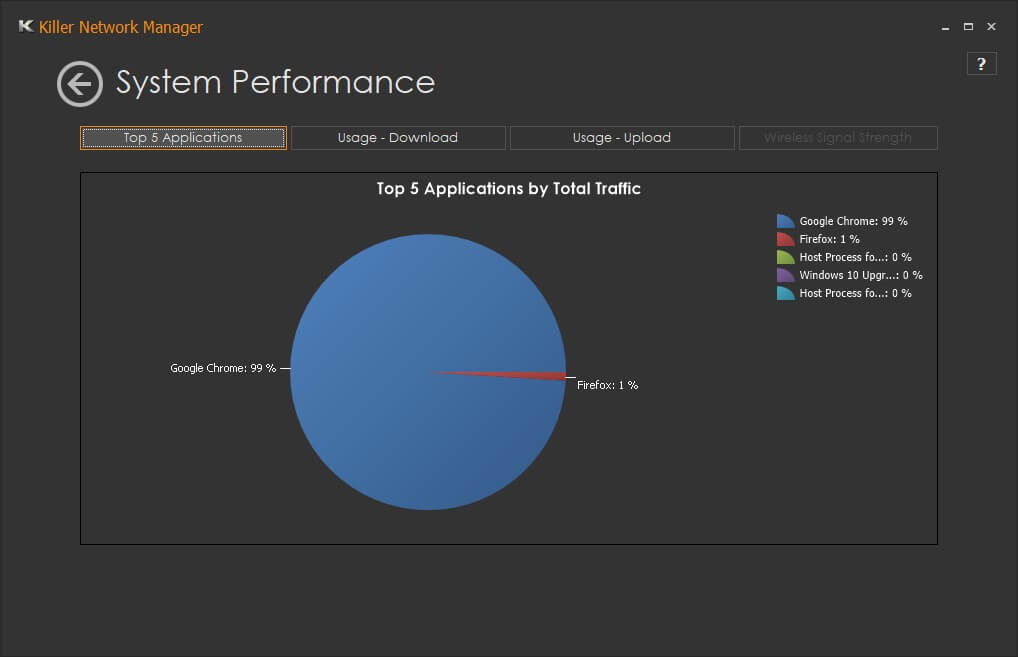
Task: Click the blue Google Chrome legend swatch
Action: (786, 222)
